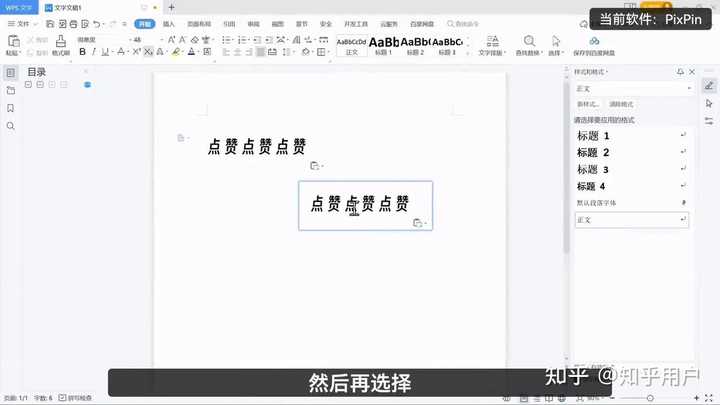The height and width of the screenshot is (405, 720).
Task: Expand the 正文 style dropdown in styles pane
Action: click(x=634, y=88)
